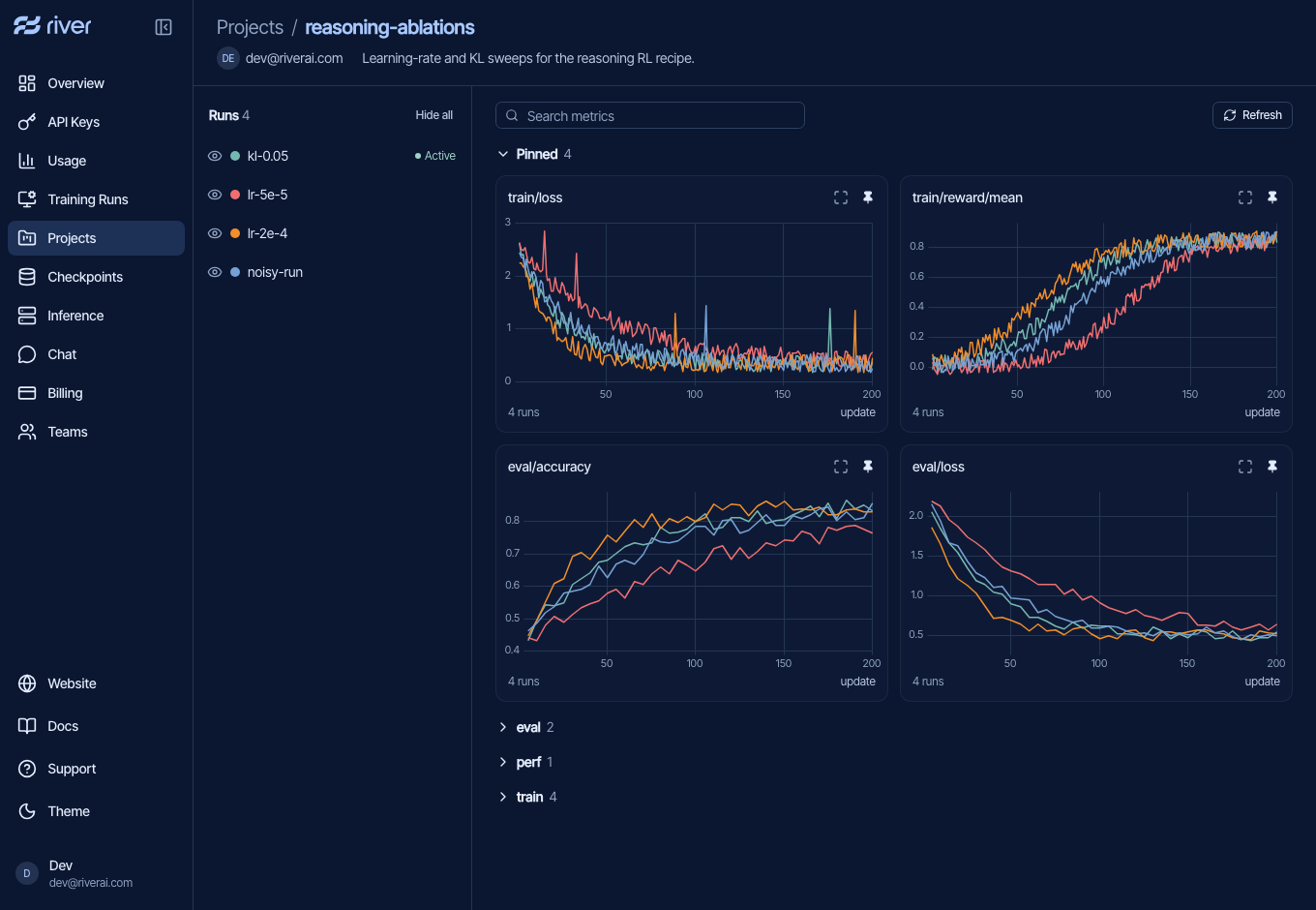Expand the eval/loss chart to fullscreen
Image resolution: width=1316 pixels, height=910 pixels.
click(1245, 467)
